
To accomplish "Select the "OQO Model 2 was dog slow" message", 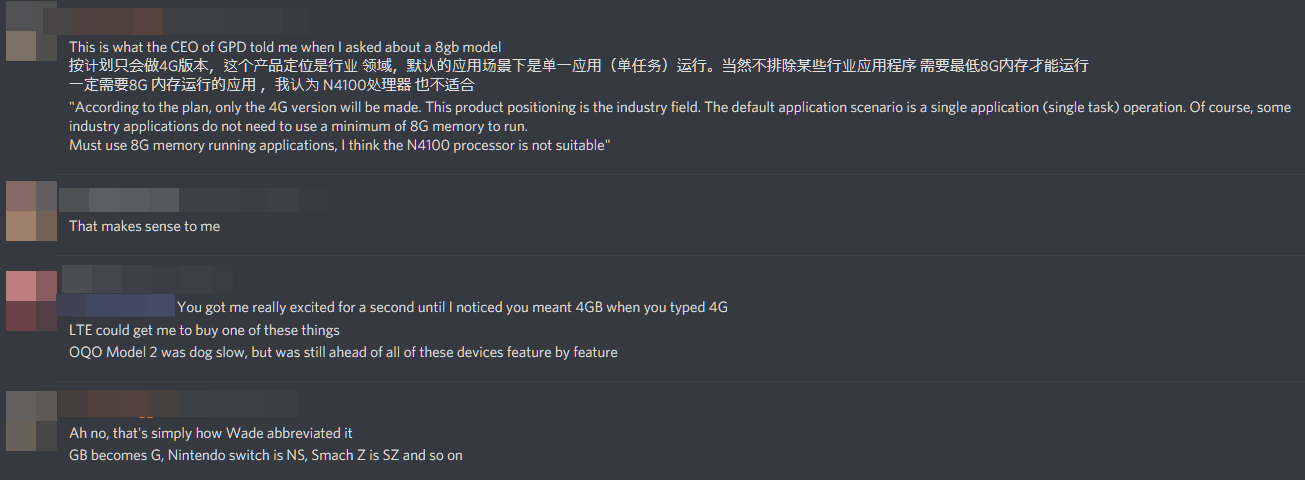I will point(343,352).
